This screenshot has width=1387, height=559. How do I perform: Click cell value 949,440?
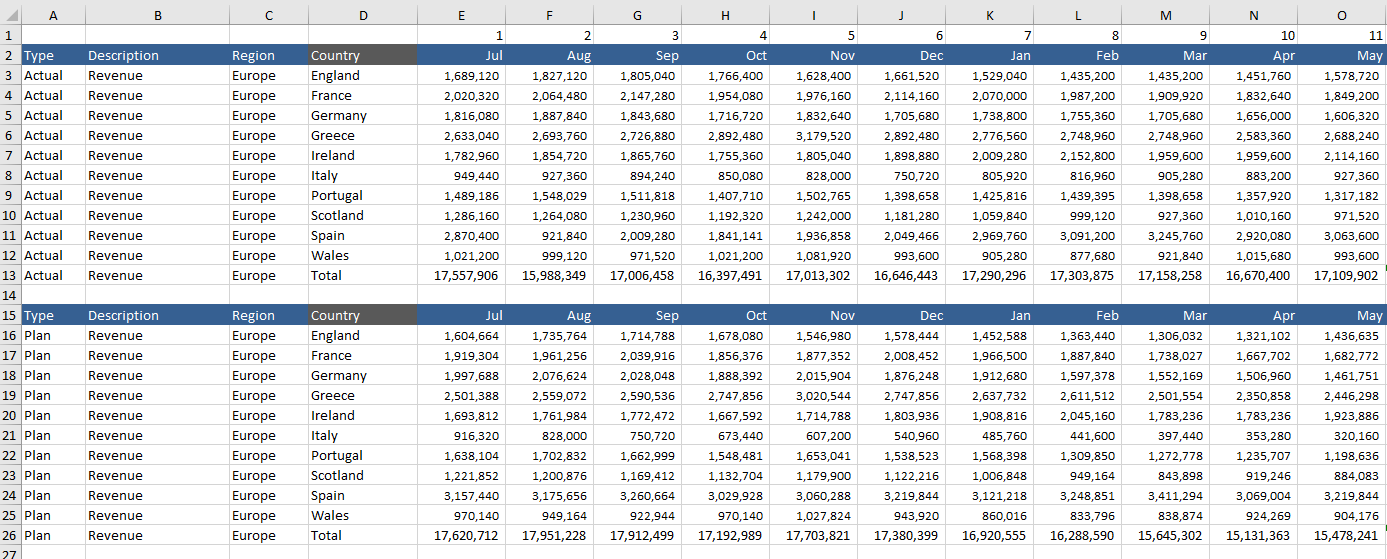pos(462,176)
